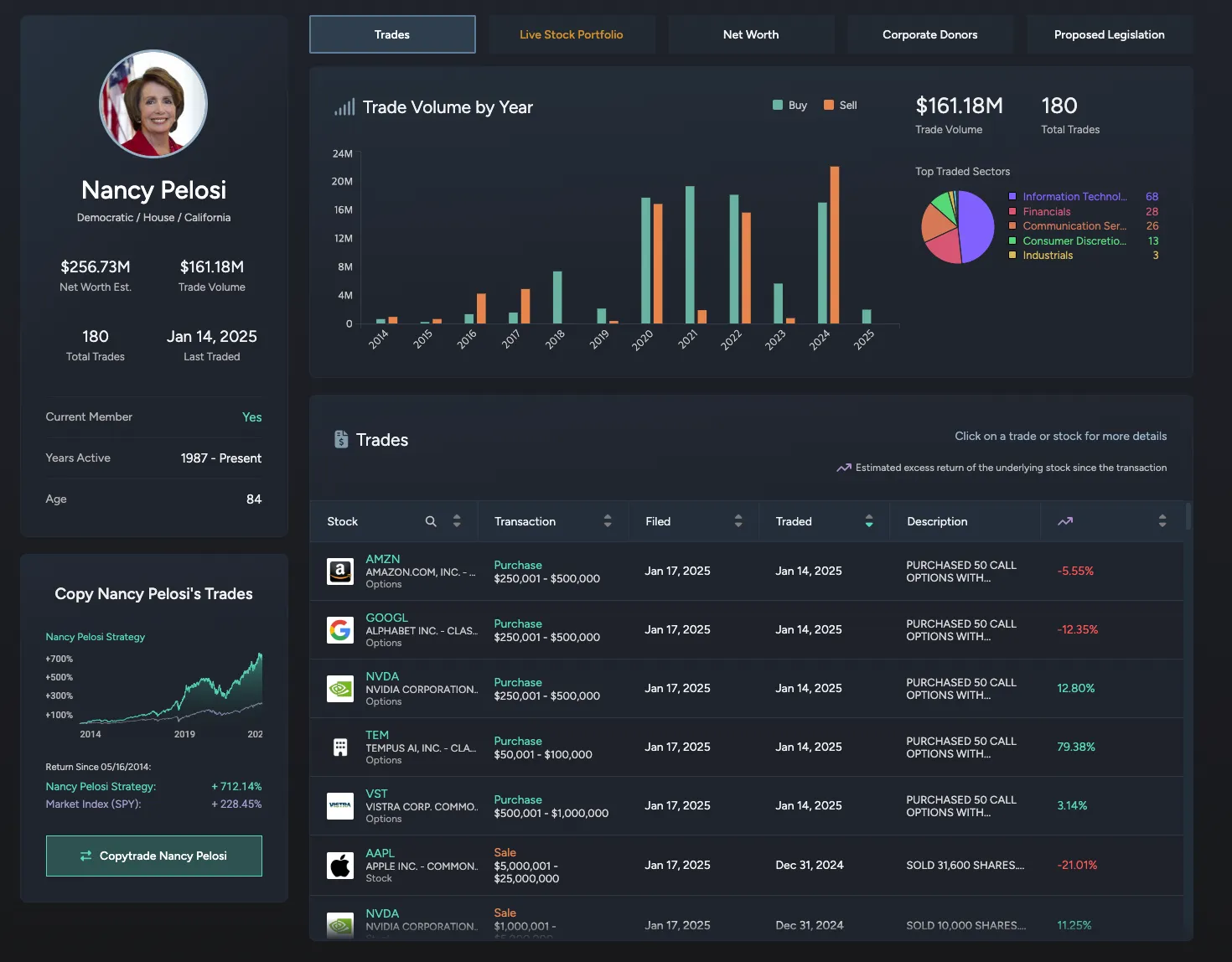The width and height of the screenshot is (1232, 962).
Task: Open the GOOGL ticker link
Action: (x=386, y=618)
